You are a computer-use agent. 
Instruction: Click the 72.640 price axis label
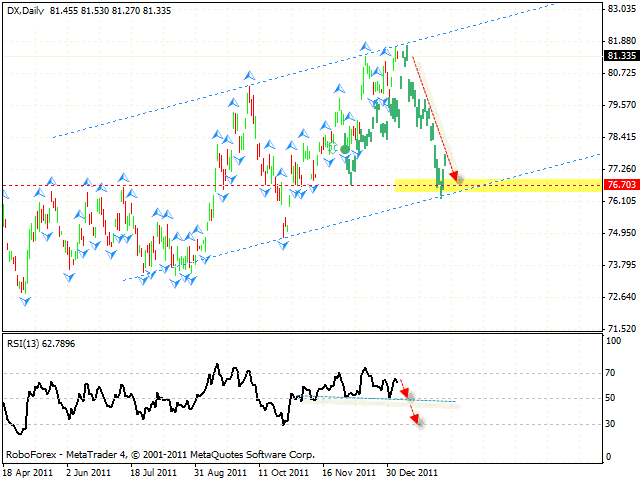pos(621,297)
